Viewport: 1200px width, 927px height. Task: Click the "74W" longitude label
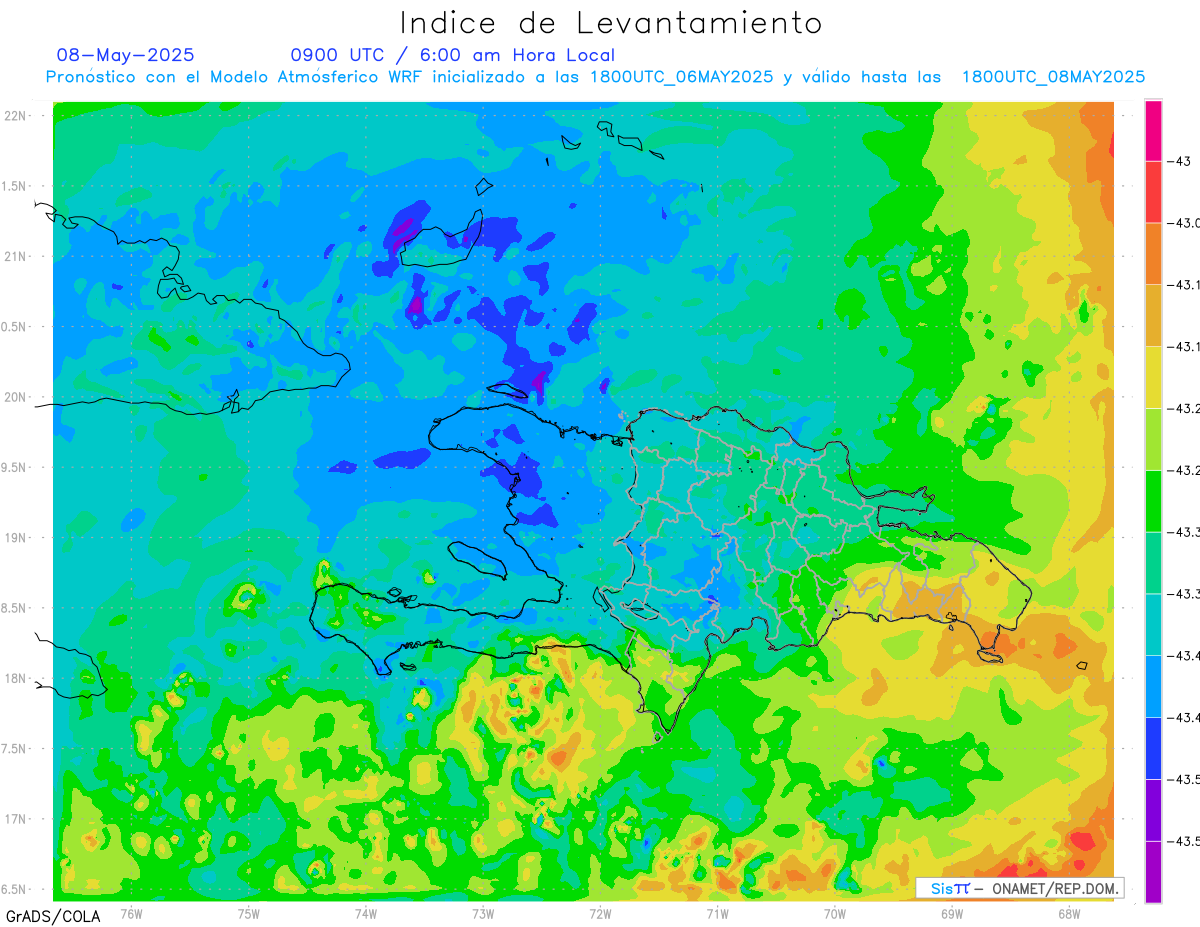(x=366, y=913)
